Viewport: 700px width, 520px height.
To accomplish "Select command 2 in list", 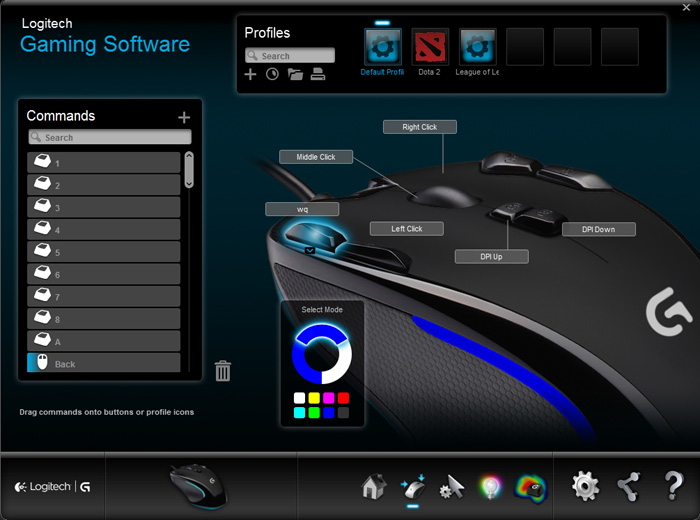I will tap(104, 185).
